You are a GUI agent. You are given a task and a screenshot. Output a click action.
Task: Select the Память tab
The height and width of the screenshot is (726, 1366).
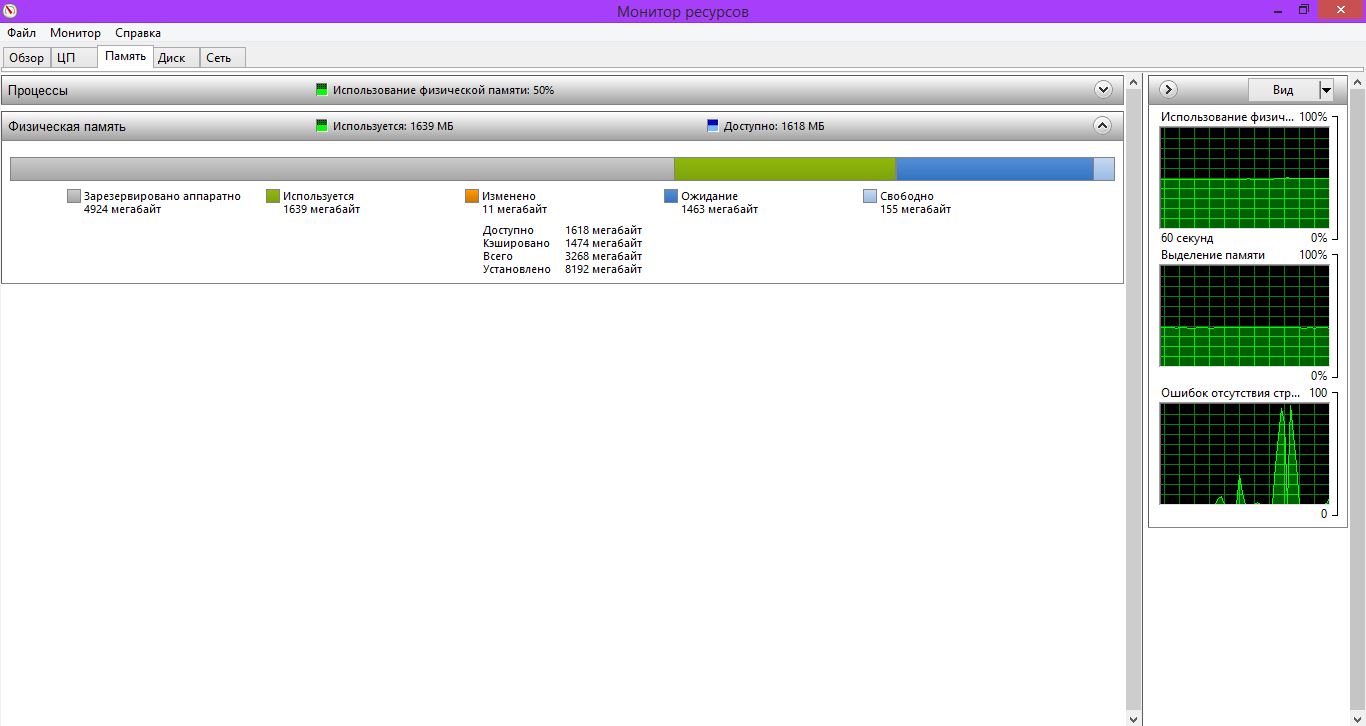tap(126, 56)
